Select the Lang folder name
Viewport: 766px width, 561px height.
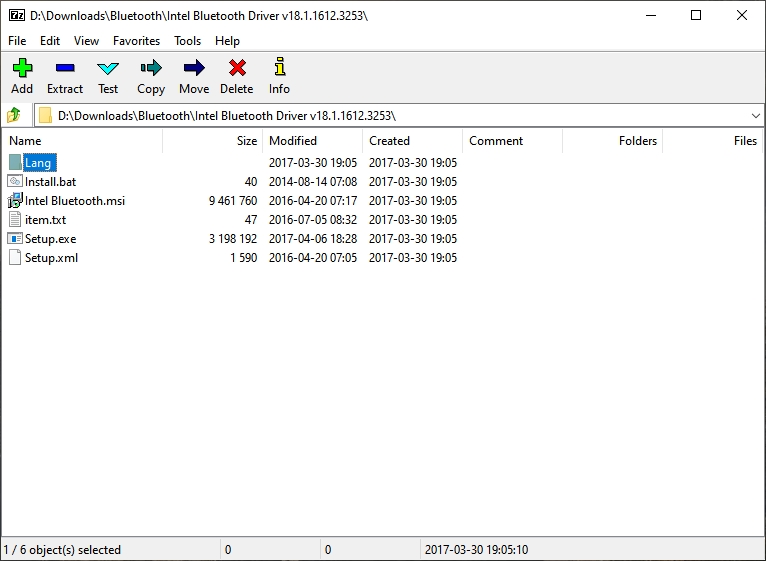click(40, 163)
